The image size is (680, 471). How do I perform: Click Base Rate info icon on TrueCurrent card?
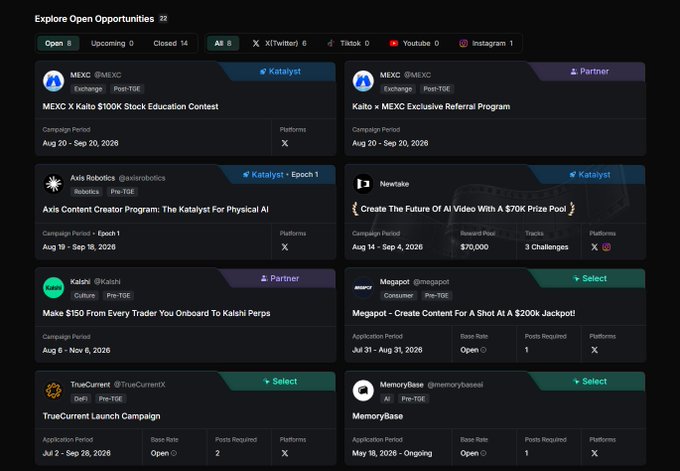[174, 453]
